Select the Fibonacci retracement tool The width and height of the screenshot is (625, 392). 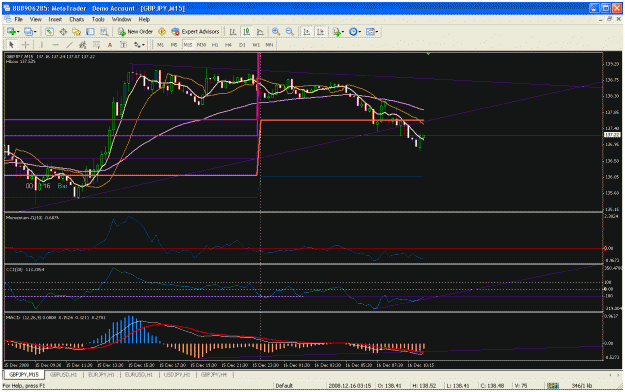pos(96,45)
